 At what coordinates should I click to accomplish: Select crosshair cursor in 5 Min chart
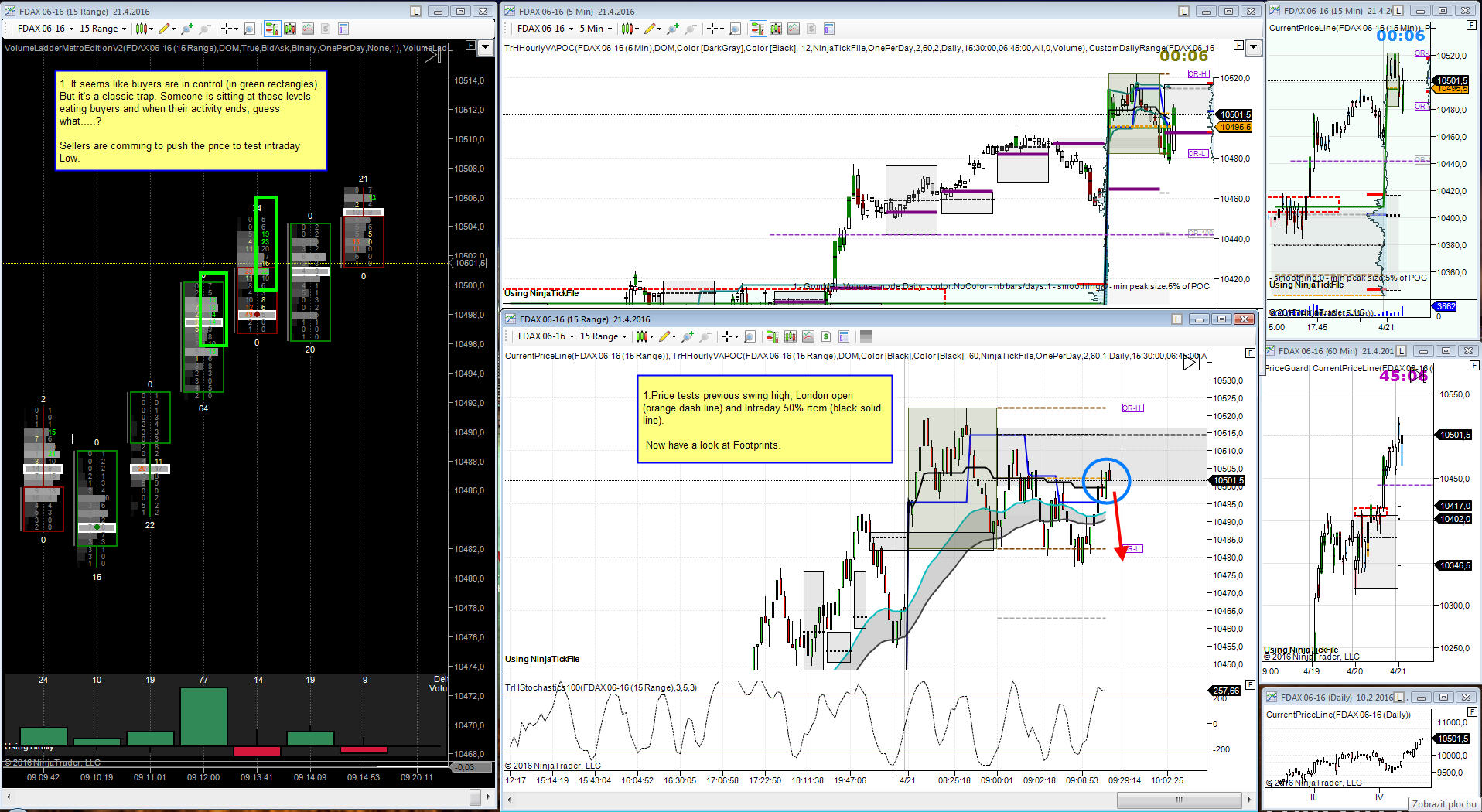(714, 29)
